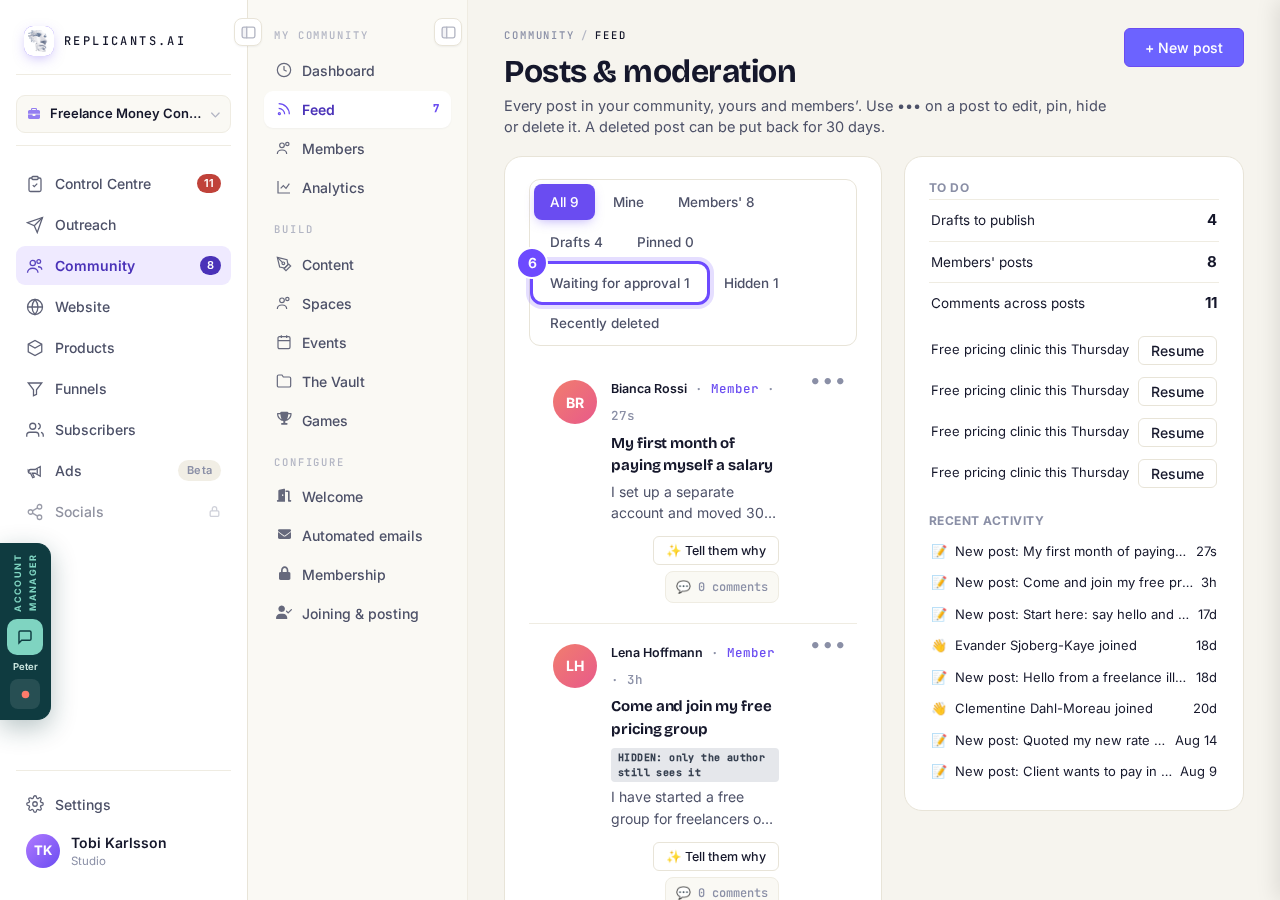Open Funnels filter icon

pos(35,389)
